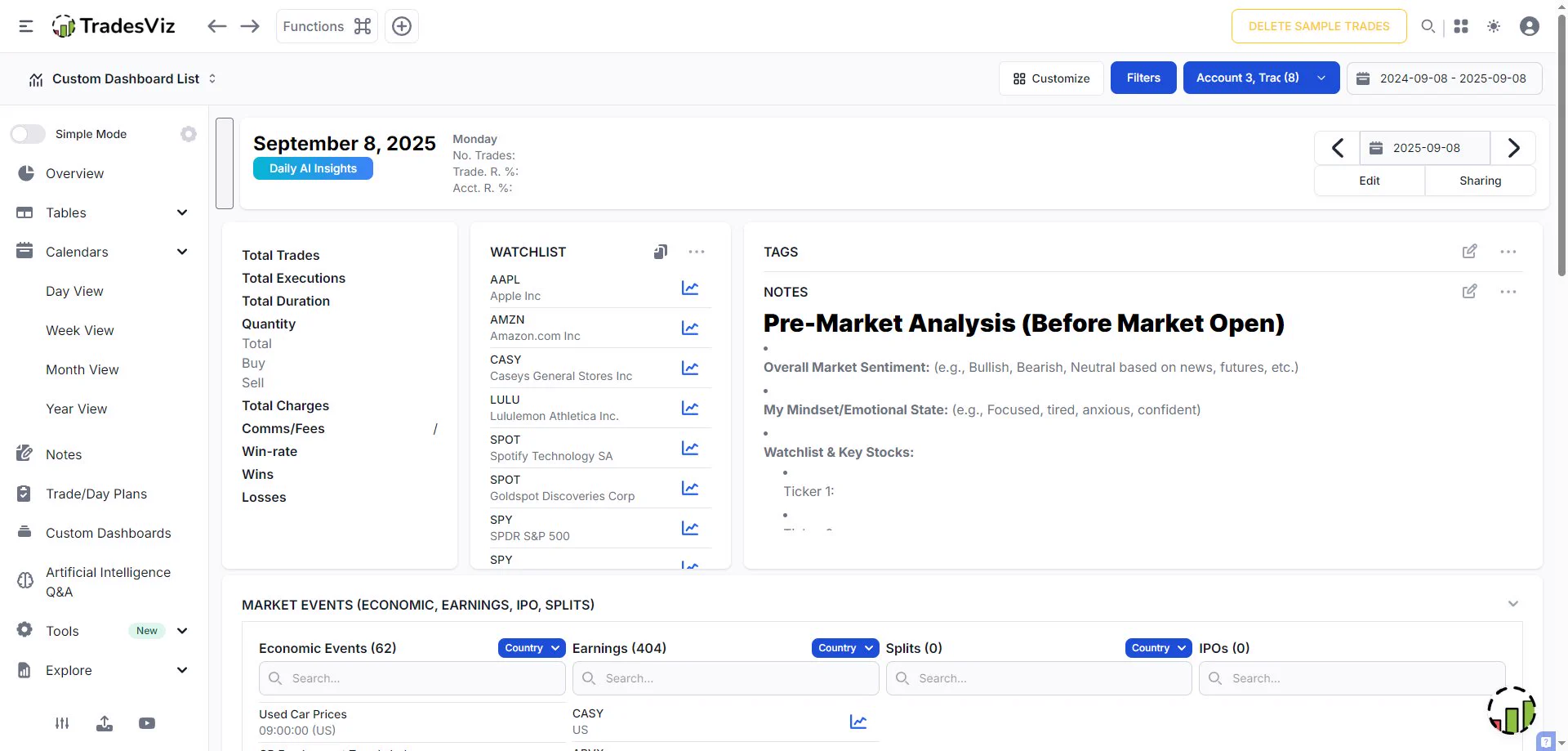The image size is (1568, 751).
Task: View chart for AAPL in watchlist
Action: tap(690, 288)
